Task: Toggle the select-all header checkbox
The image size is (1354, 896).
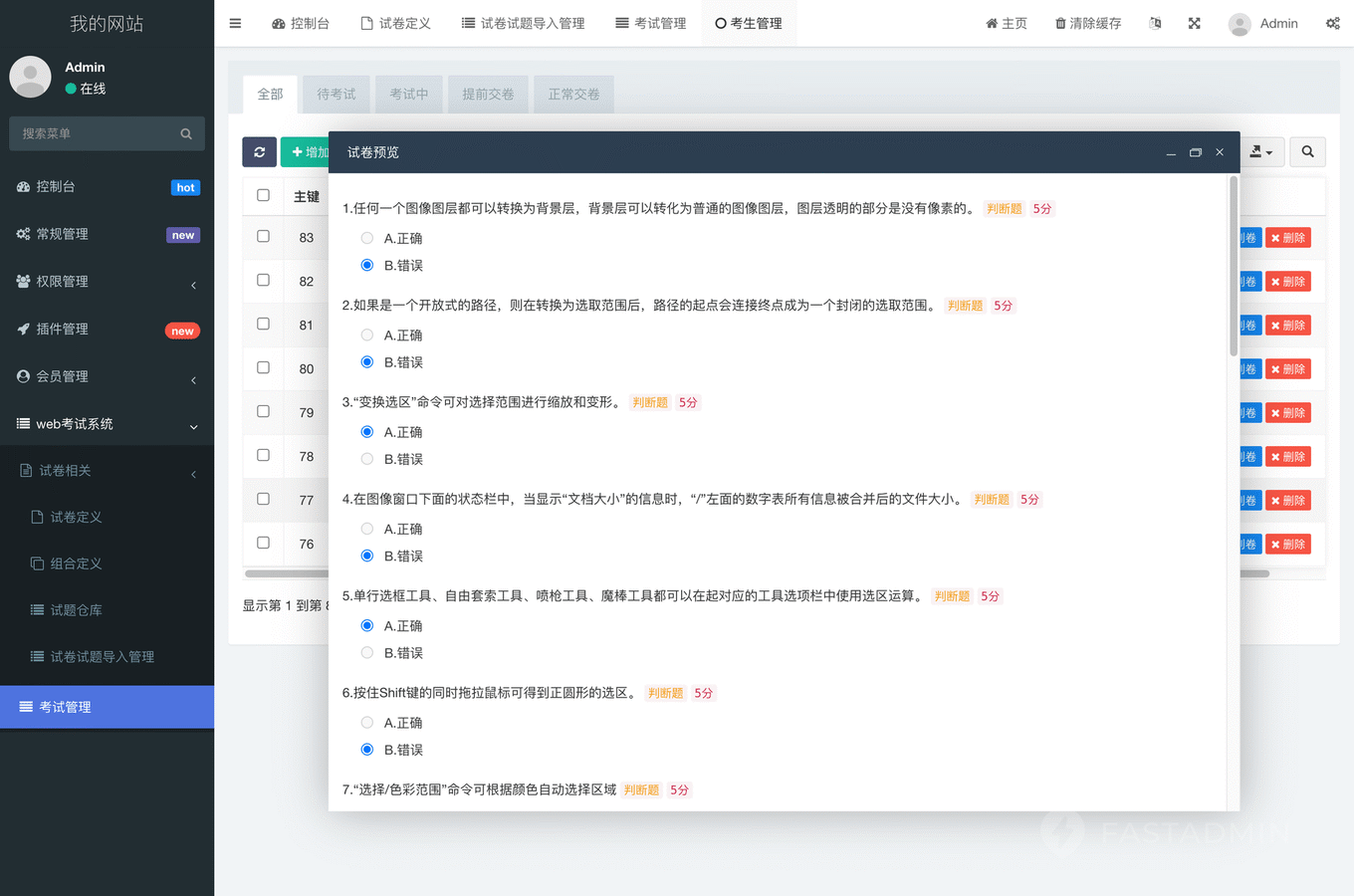Action: click(263, 195)
